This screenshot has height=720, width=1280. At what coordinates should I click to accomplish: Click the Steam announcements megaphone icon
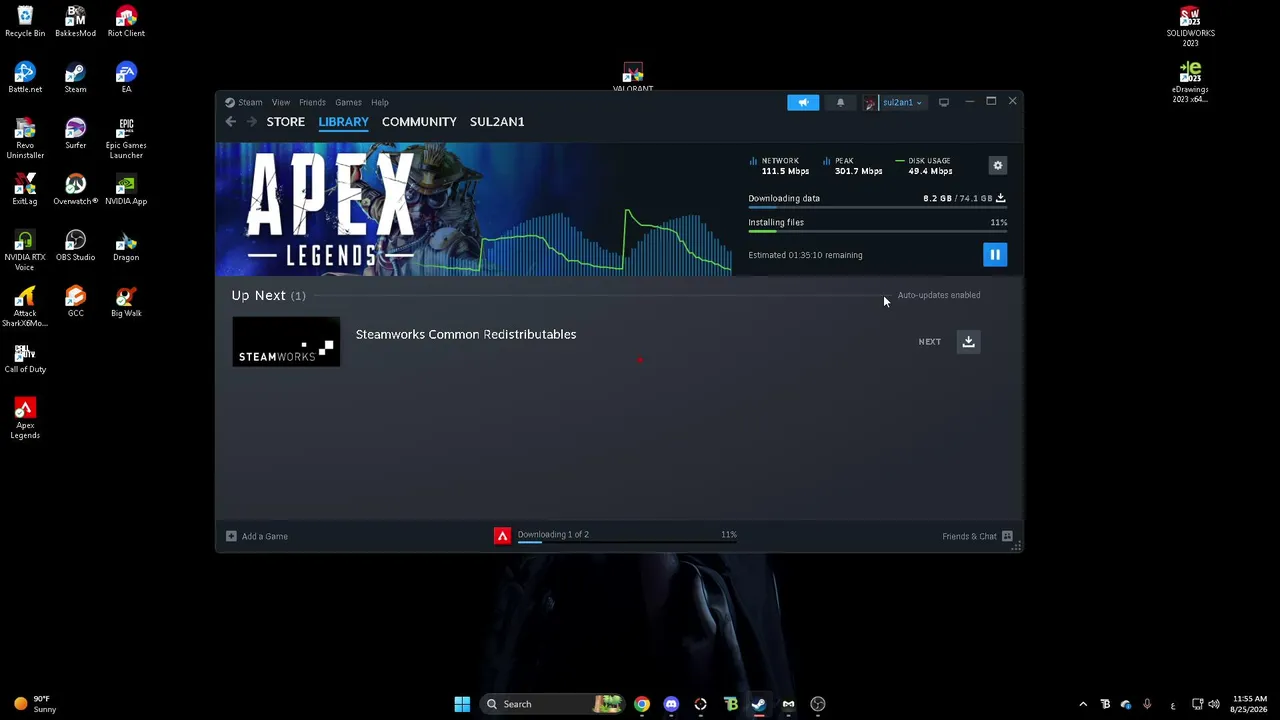coord(803,102)
